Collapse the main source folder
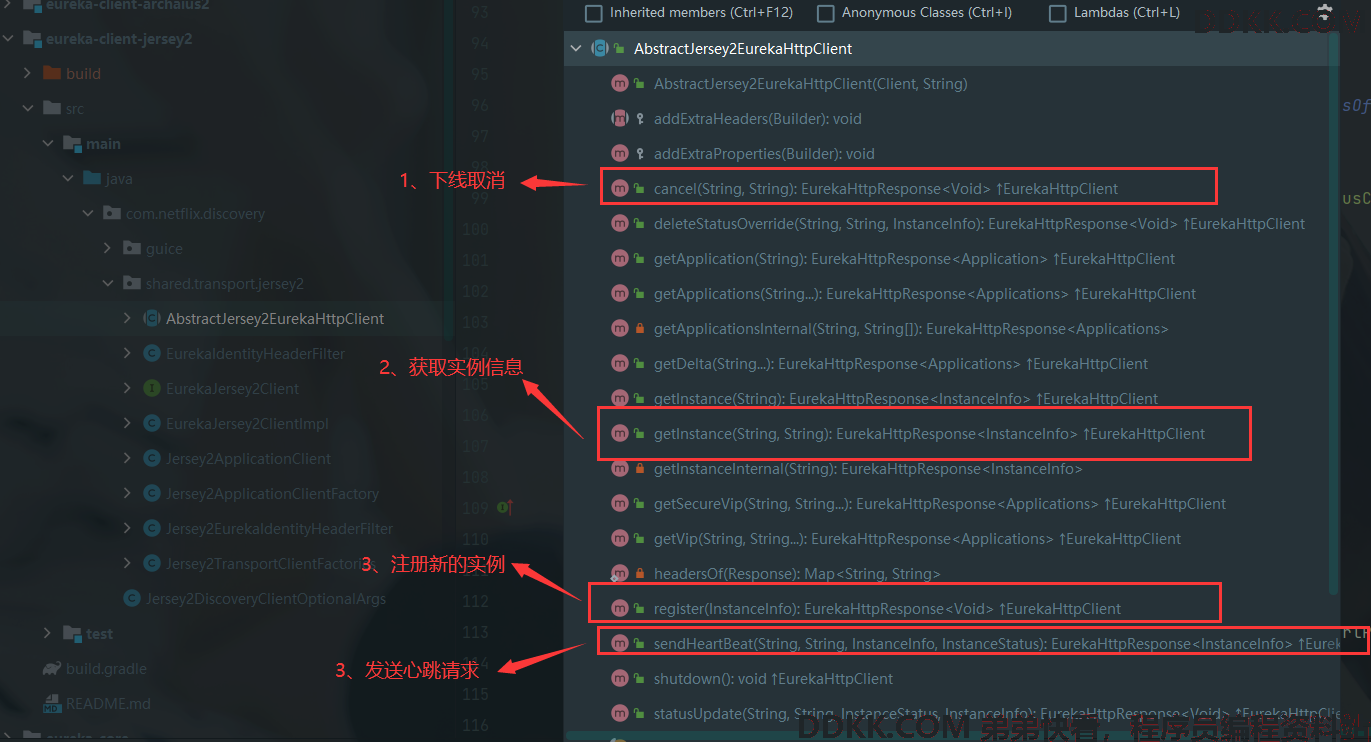 [x=47, y=144]
